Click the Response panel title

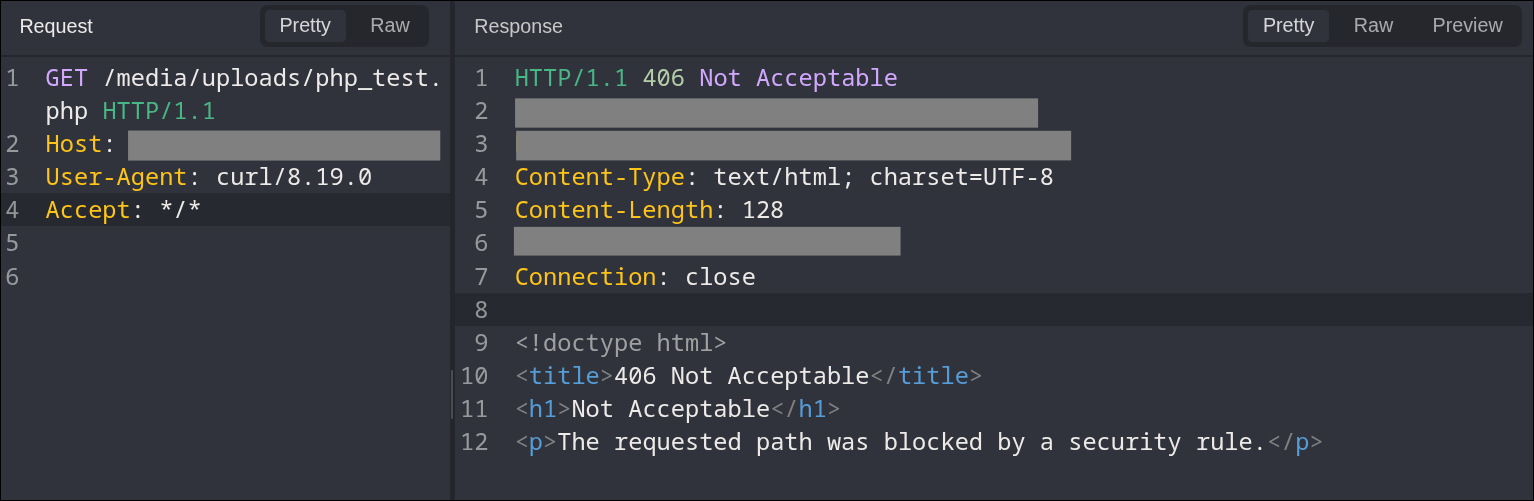click(x=518, y=27)
